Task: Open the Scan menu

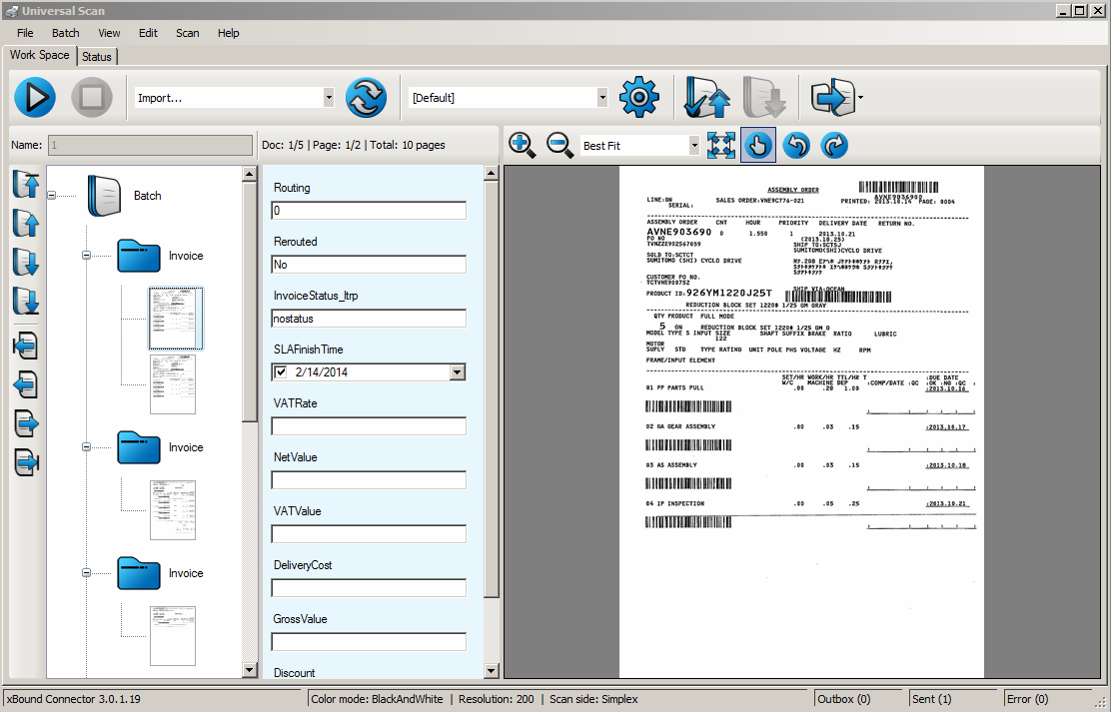Action: [187, 33]
